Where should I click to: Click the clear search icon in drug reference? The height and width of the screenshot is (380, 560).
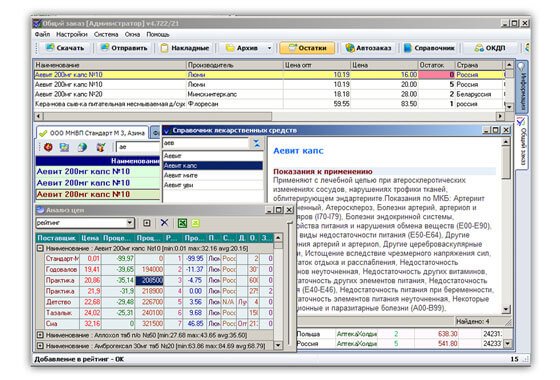(257, 143)
